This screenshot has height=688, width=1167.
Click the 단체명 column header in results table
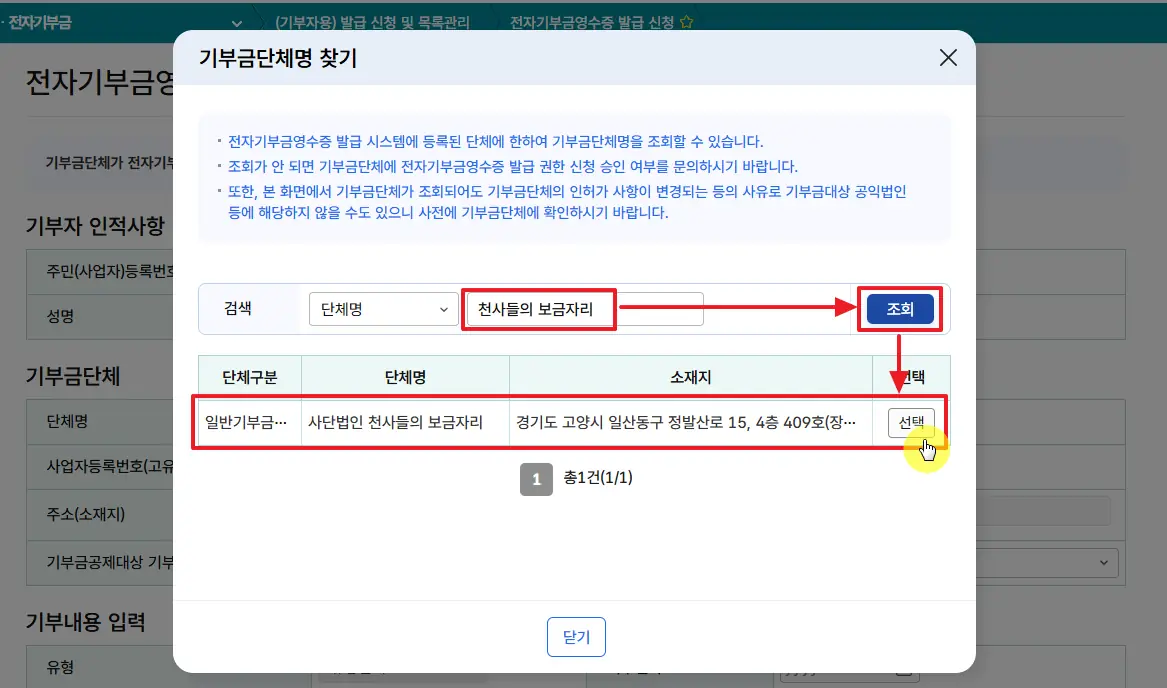405,377
